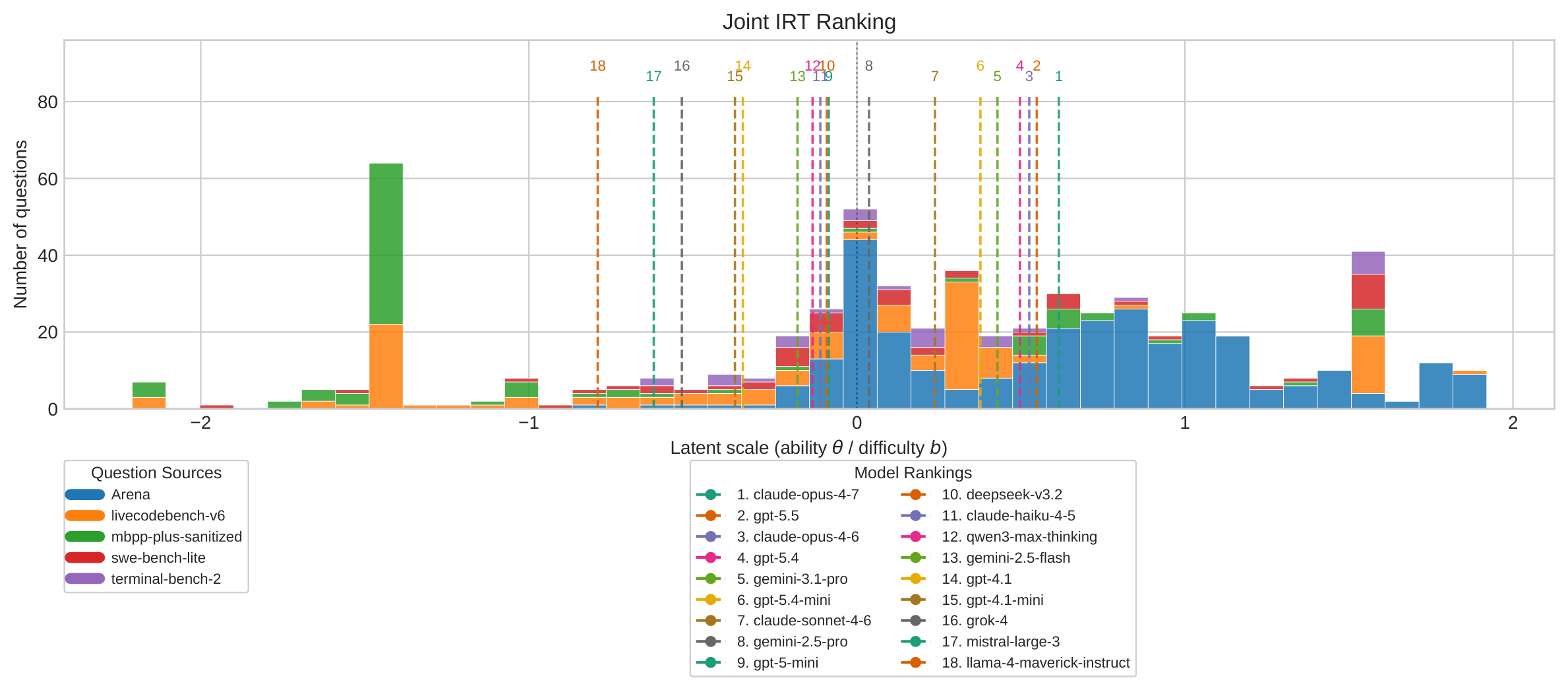Click the tall green mbpp histogram bar

tap(386, 244)
